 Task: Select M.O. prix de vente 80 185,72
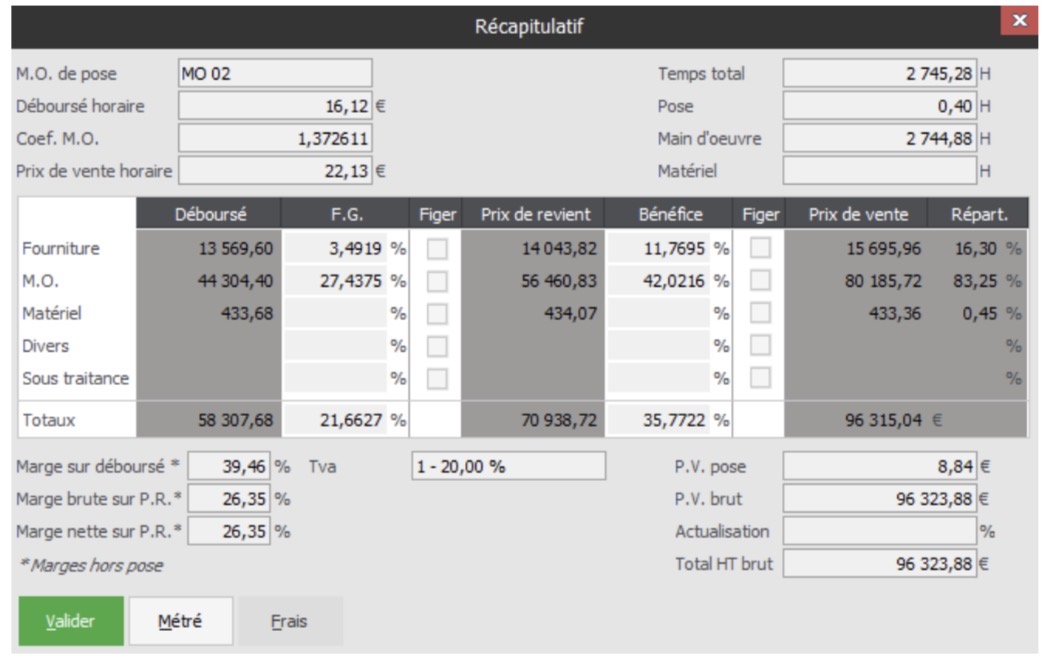click(883, 281)
